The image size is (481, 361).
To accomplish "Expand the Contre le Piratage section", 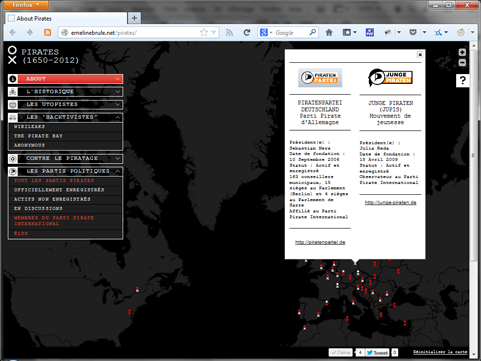I will pos(66,158).
